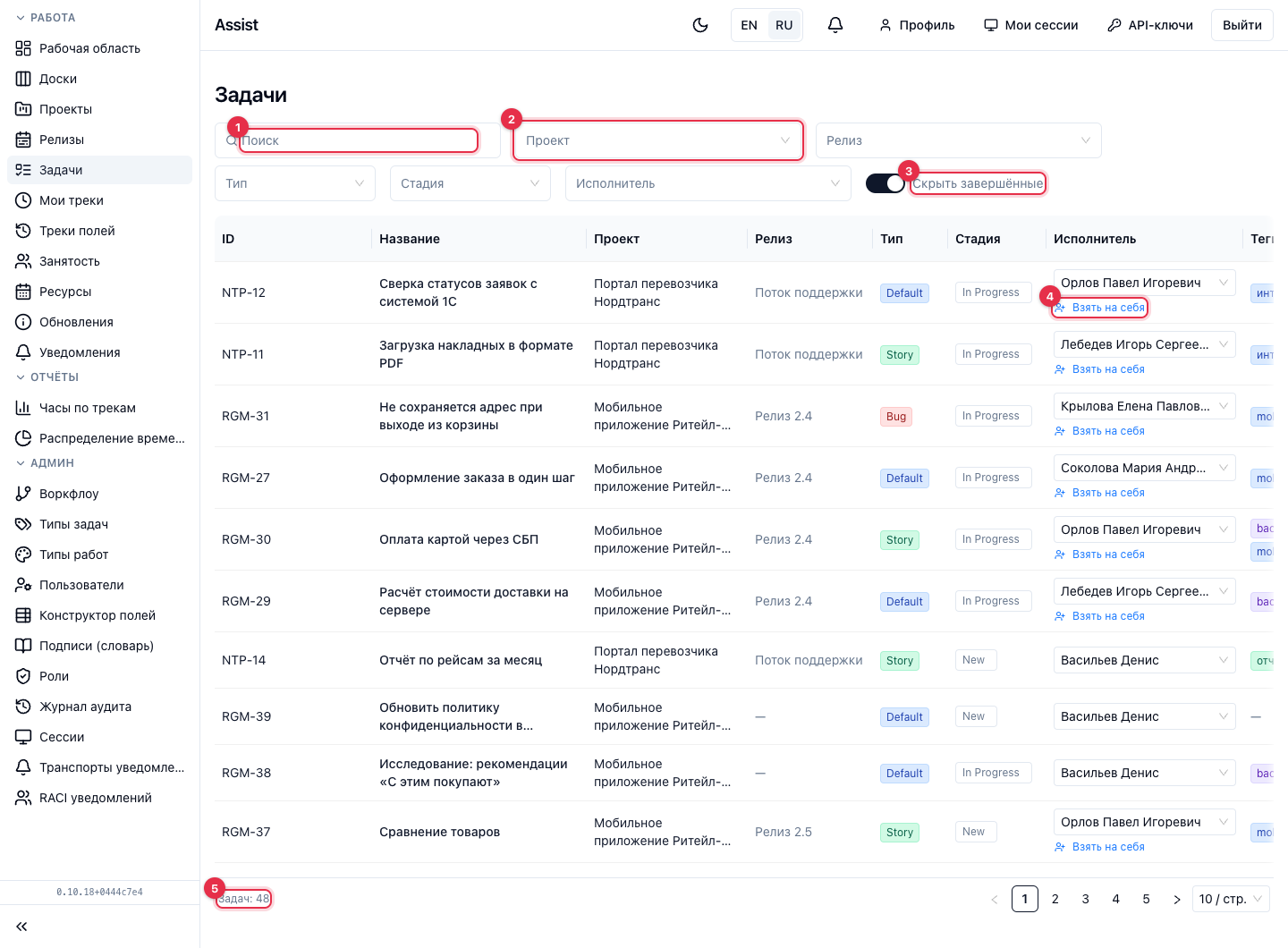Viewport: 1288px width, 948px height.
Task: Open the Проект filter dropdown
Action: [658, 140]
